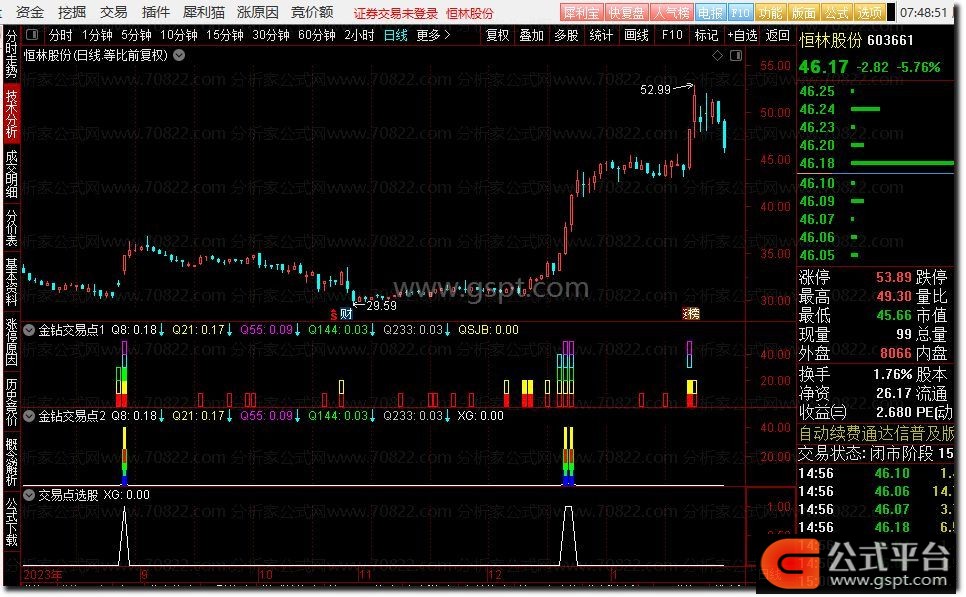The width and height of the screenshot is (966, 597).
Task: Click the 标记 mark button
Action: click(x=706, y=35)
